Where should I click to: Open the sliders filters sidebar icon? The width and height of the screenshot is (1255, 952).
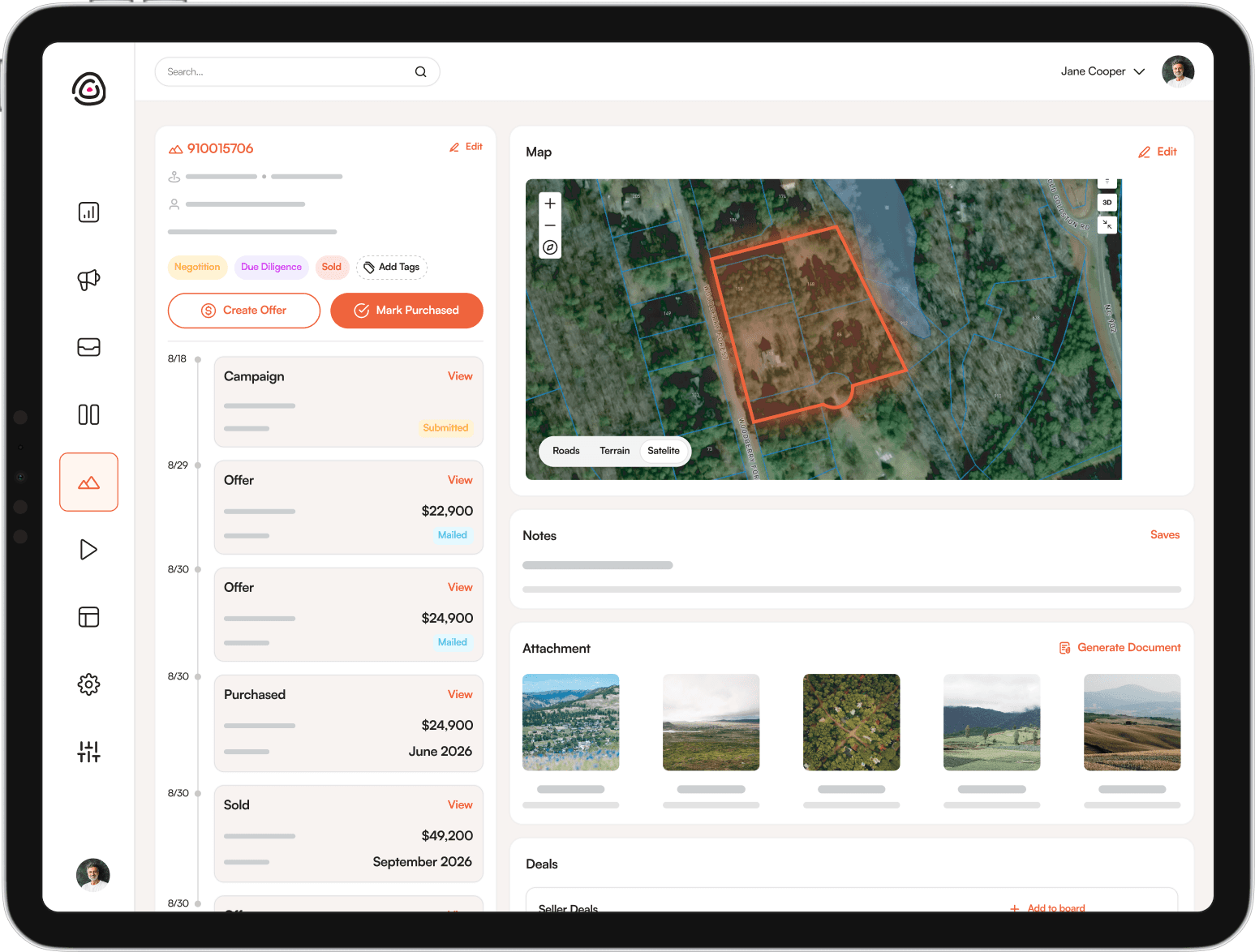click(x=88, y=752)
